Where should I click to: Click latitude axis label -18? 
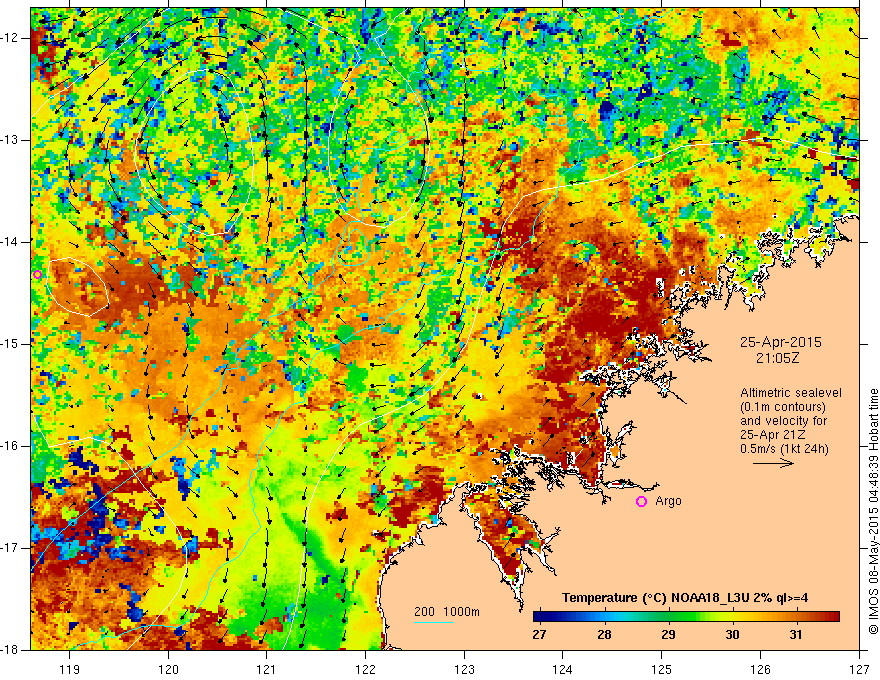(10, 650)
